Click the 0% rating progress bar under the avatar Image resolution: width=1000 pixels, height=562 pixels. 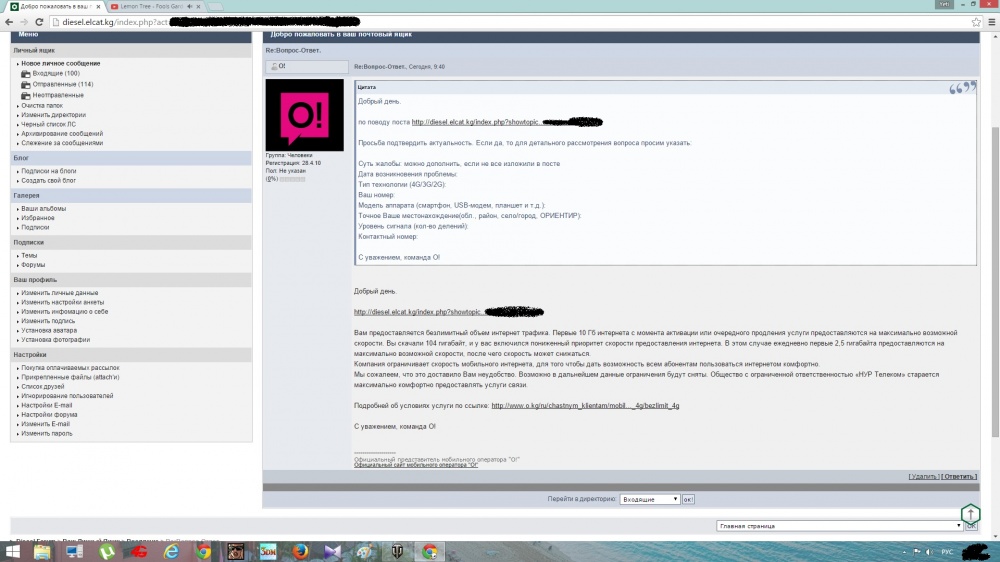point(292,179)
